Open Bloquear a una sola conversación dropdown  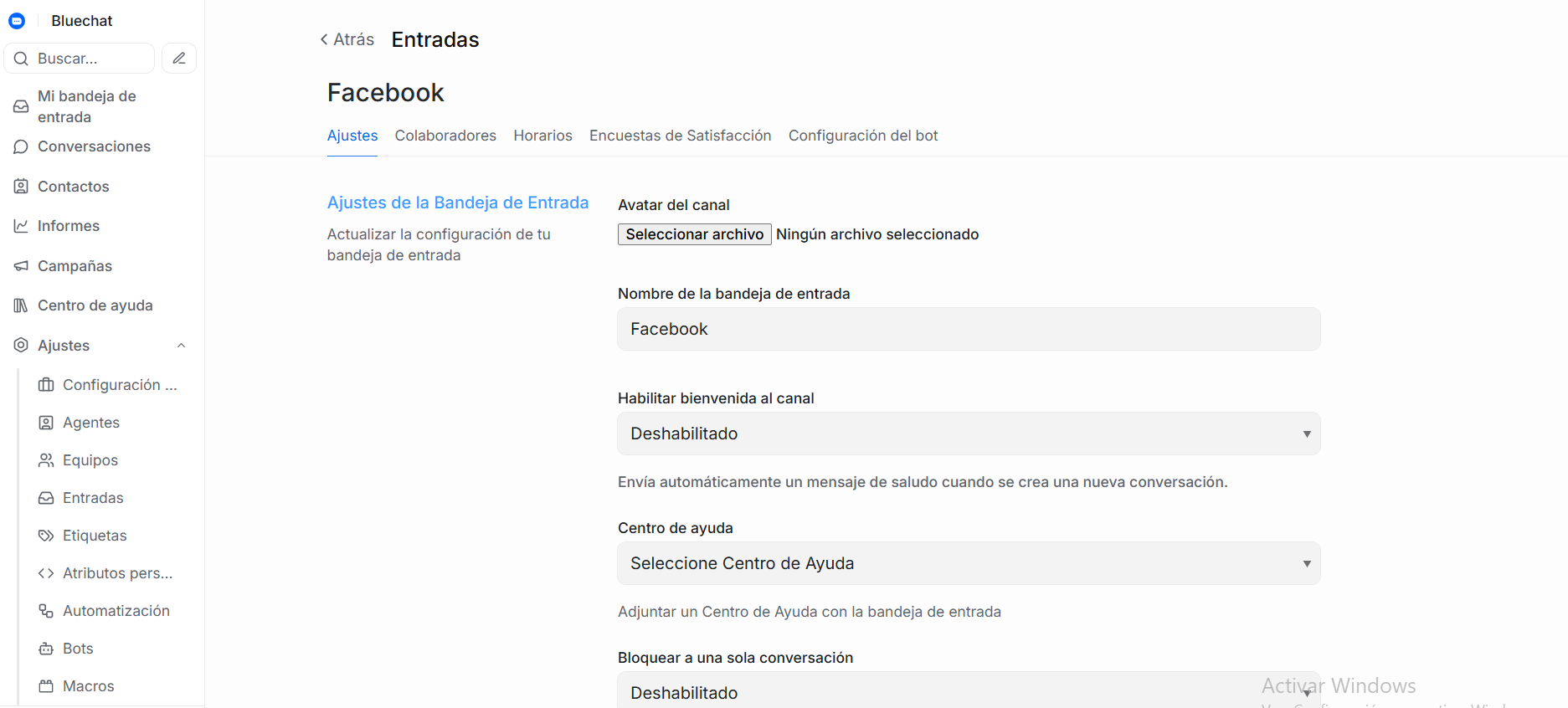(969, 692)
